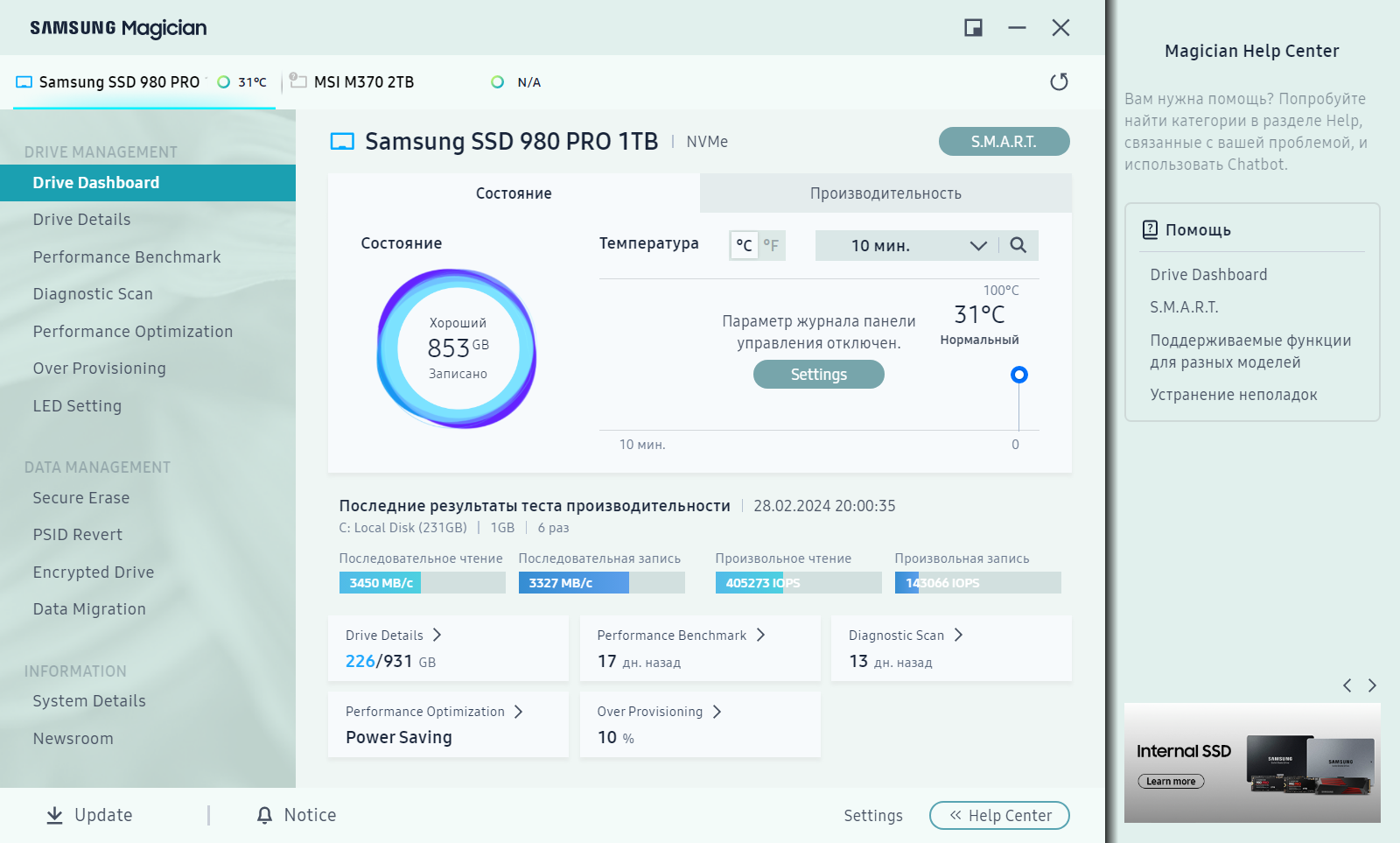Switch temperature unit to Celsius
Viewport: 1400px width, 843px height.
pyautogui.click(x=744, y=245)
